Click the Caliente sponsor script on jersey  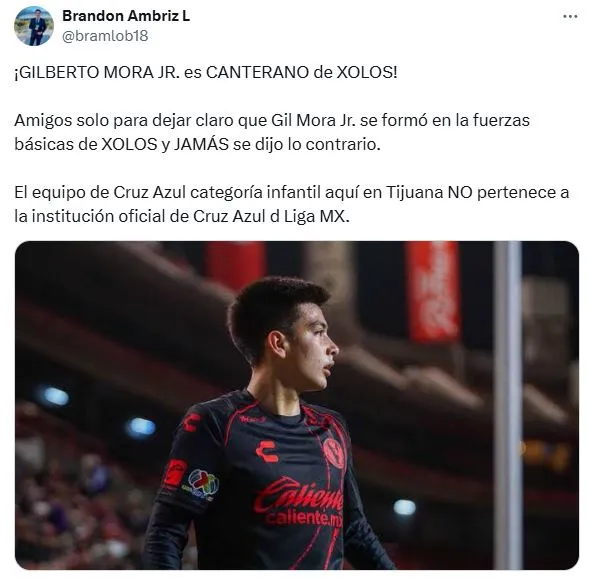coord(298,495)
